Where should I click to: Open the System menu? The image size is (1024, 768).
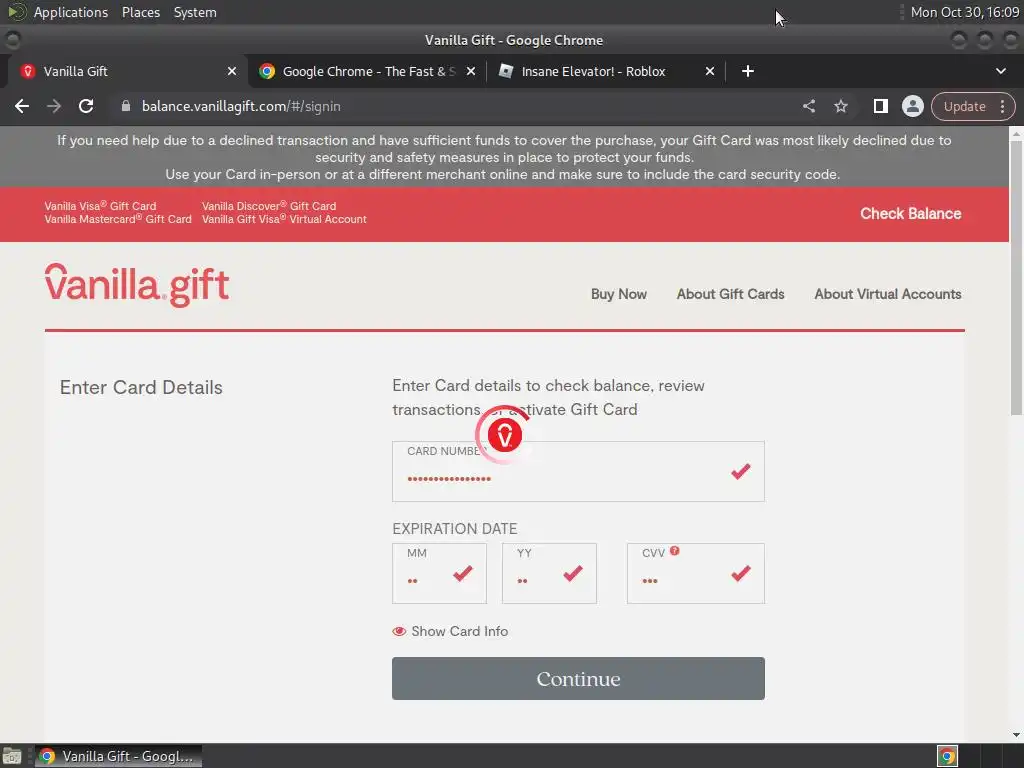pos(195,12)
